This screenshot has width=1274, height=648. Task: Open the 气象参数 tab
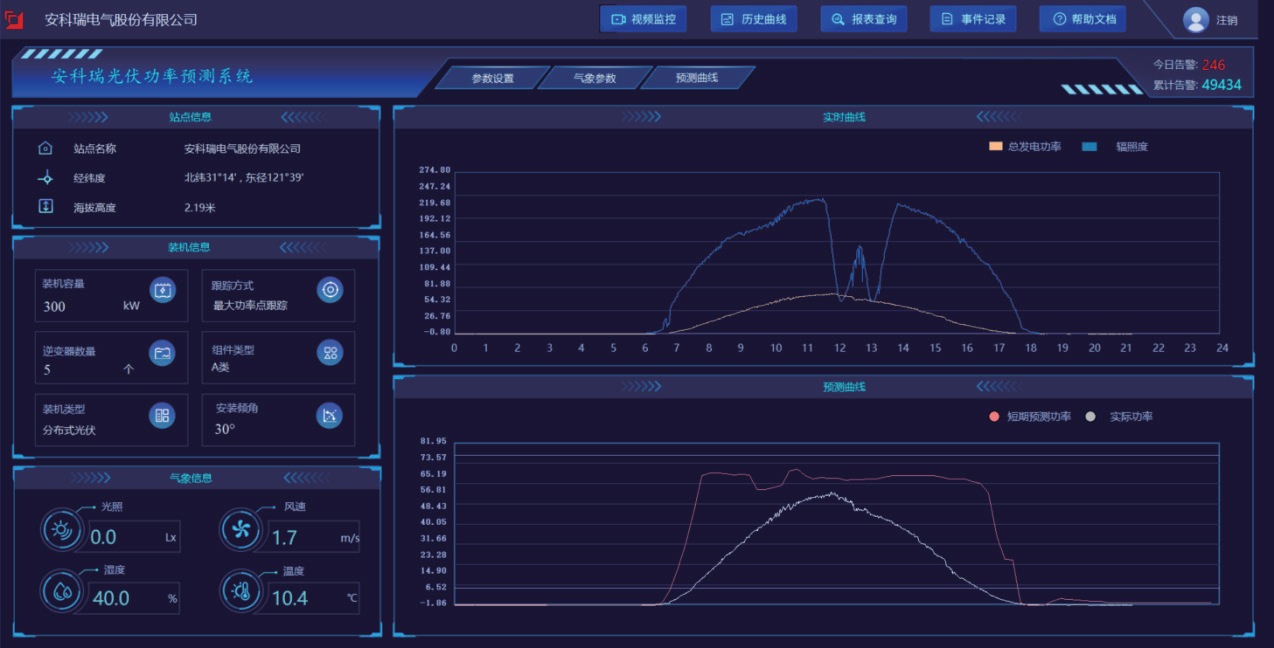(594, 78)
